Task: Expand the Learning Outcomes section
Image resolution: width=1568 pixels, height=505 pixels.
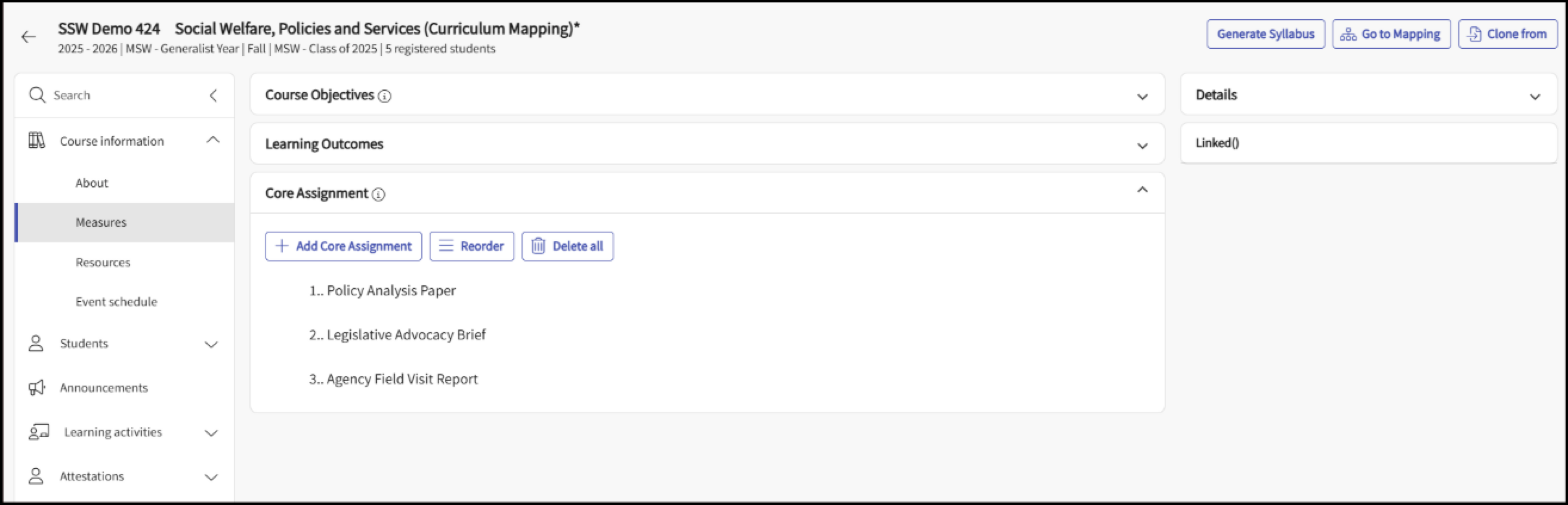Action: click(x=1143, y=146)
